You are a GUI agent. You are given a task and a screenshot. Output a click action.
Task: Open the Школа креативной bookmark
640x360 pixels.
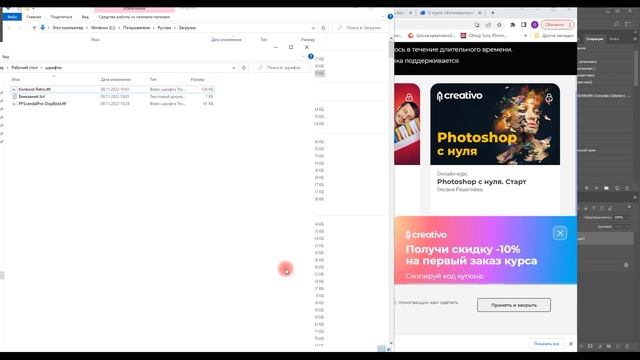tap(431, 36)
